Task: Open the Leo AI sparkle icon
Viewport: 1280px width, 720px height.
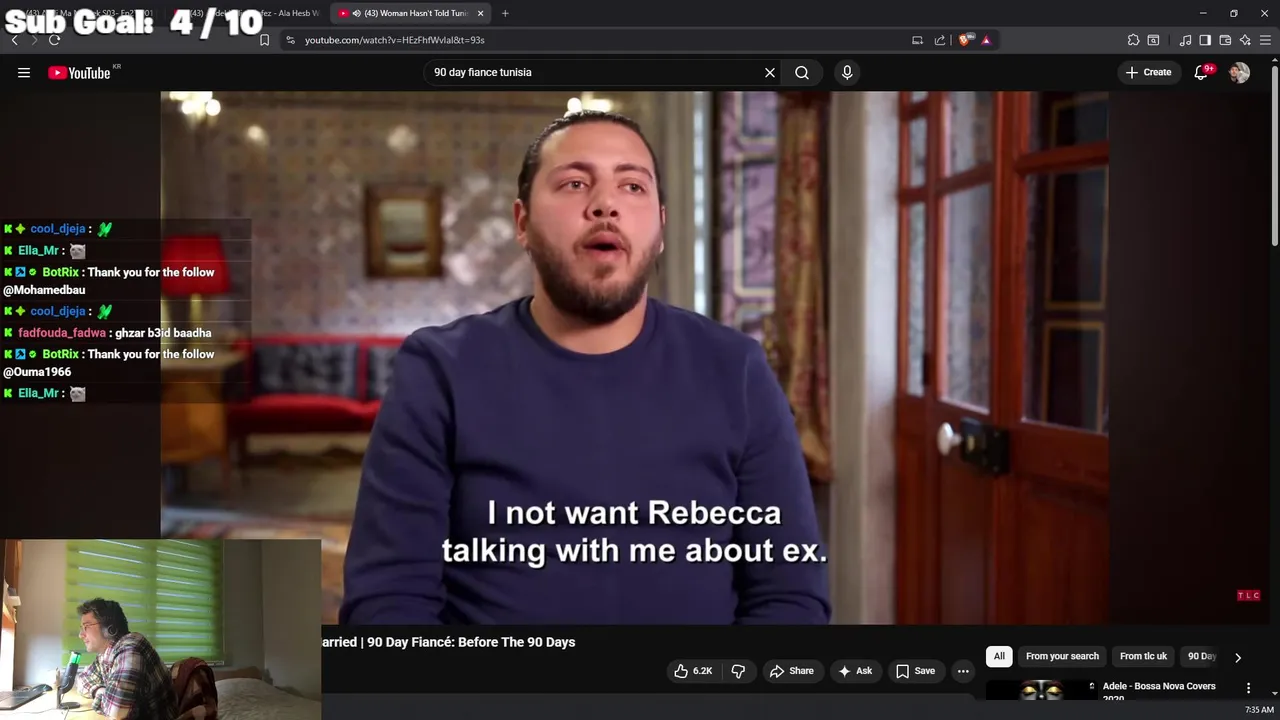Action: coord(1245,40)
